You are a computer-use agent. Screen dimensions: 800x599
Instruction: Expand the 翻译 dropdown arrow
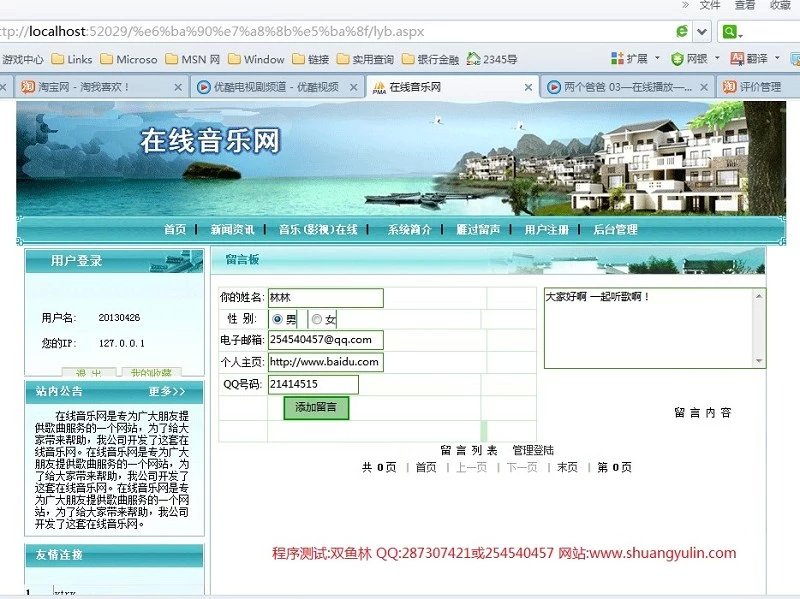tap(777, 58)
